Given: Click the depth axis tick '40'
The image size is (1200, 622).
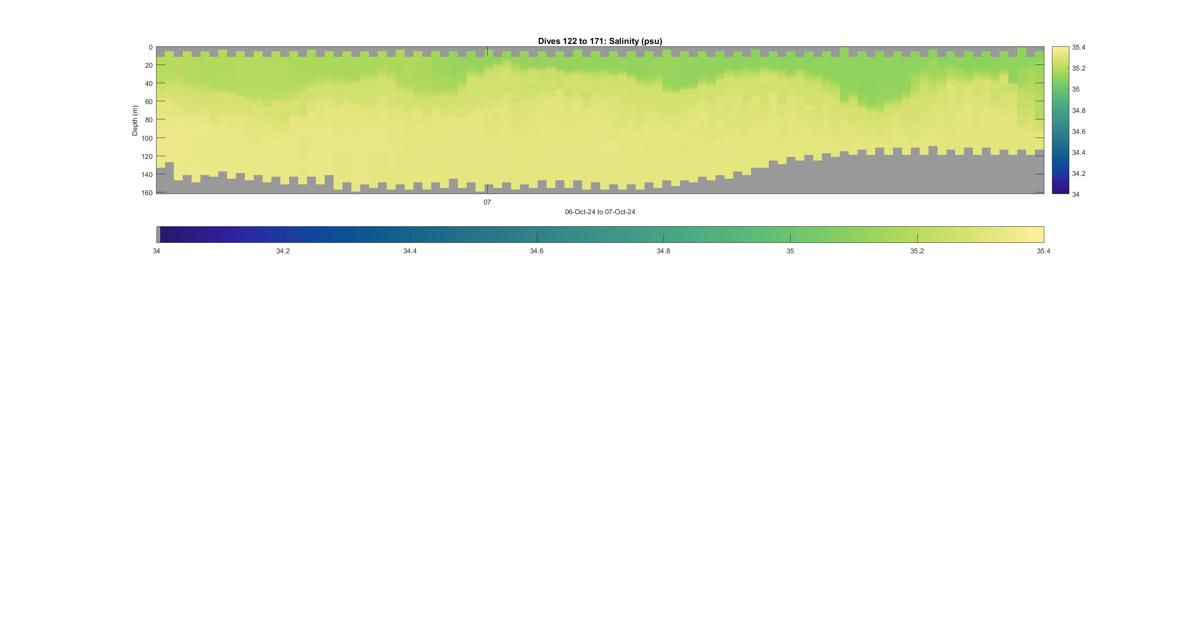Looking at the screenshot, I should click(148, 83).
